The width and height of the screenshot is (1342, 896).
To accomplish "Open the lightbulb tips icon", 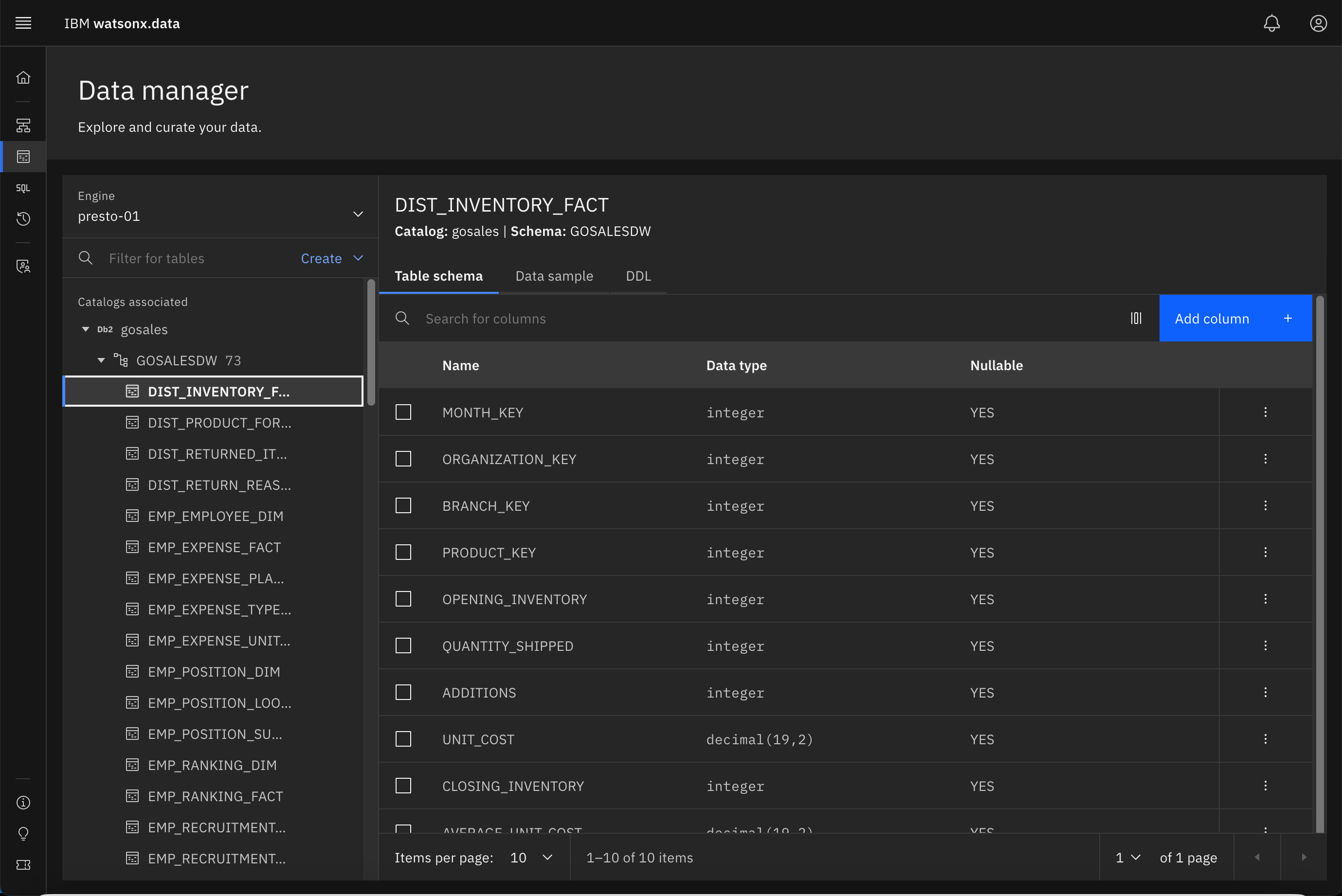I will (23, 834).
